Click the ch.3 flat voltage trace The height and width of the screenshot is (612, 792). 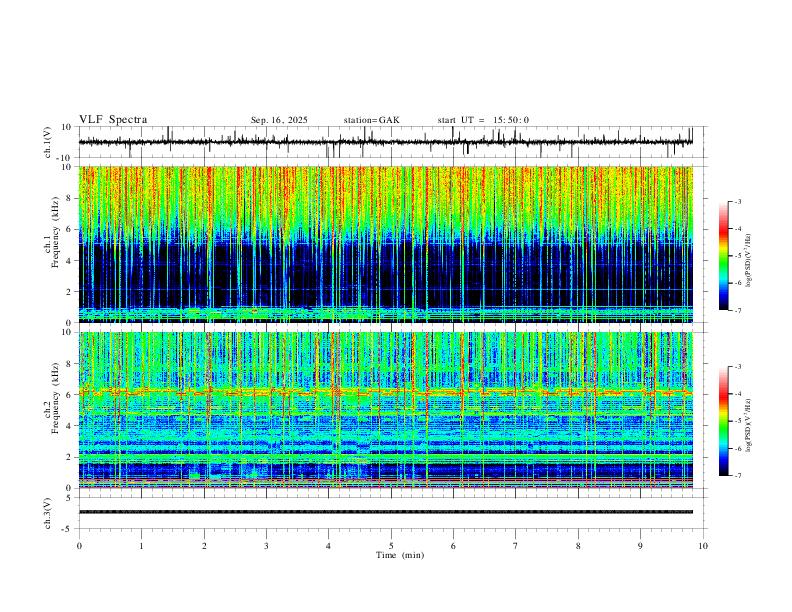[x=386, y=512]
